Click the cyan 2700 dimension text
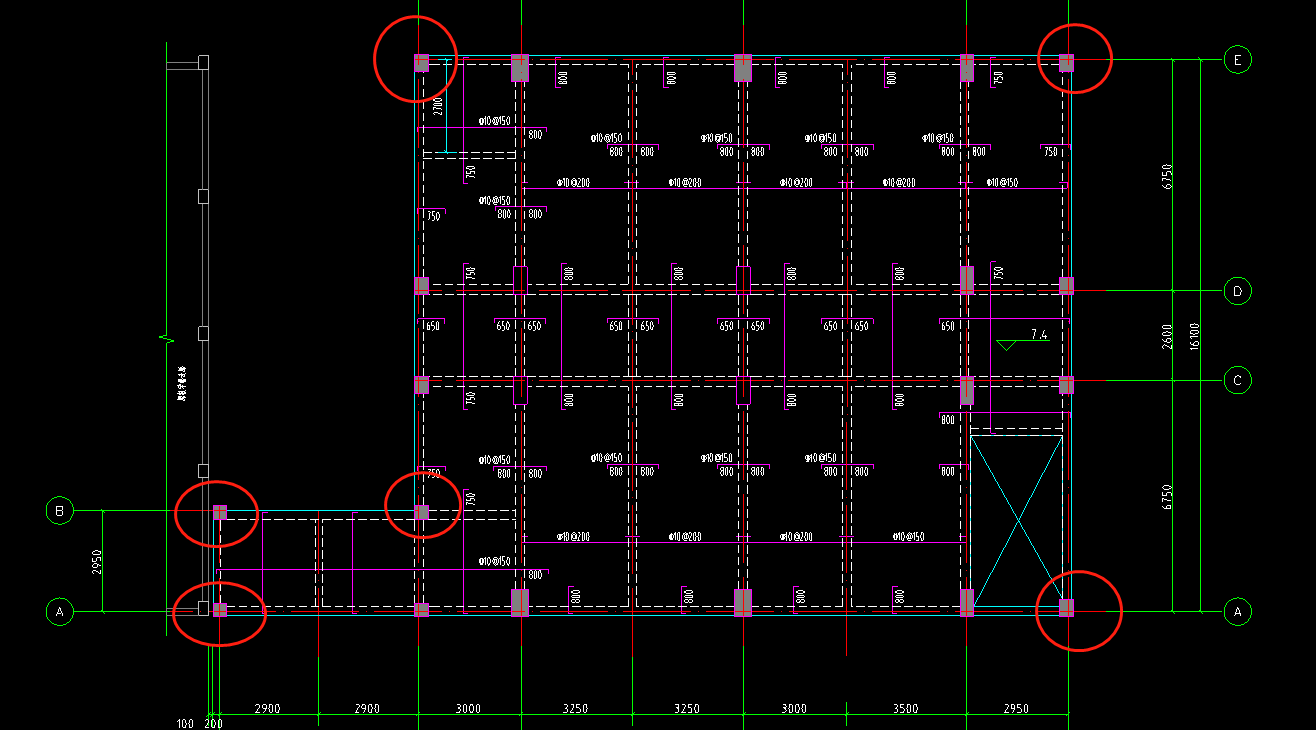 [438, 106]
